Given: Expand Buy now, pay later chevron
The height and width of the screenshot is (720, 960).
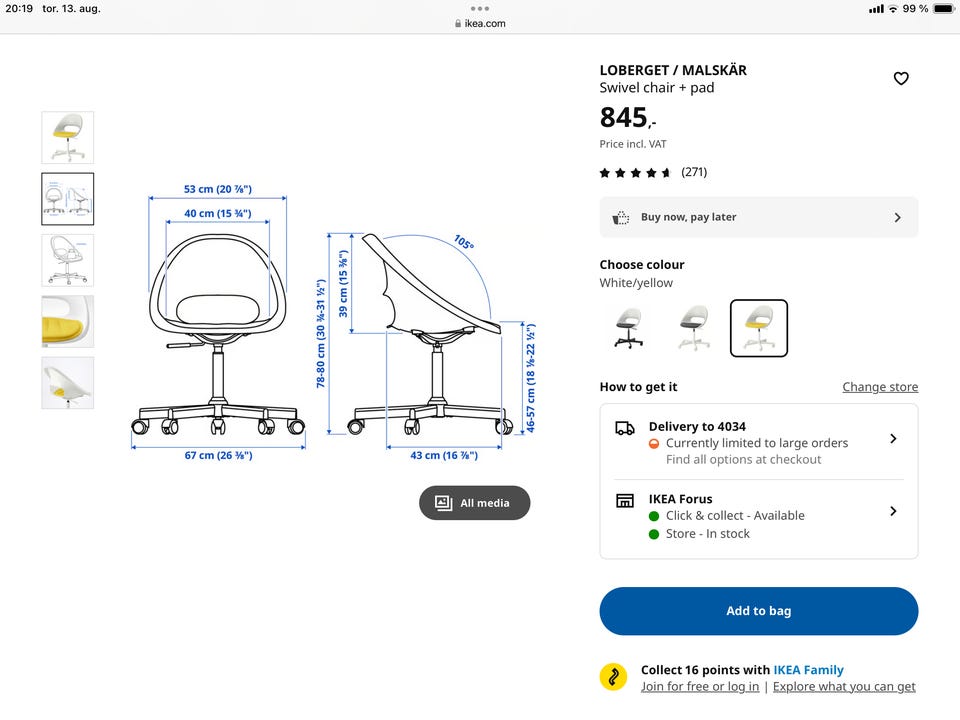Looking at the screenshot, I should coord(898,217).
